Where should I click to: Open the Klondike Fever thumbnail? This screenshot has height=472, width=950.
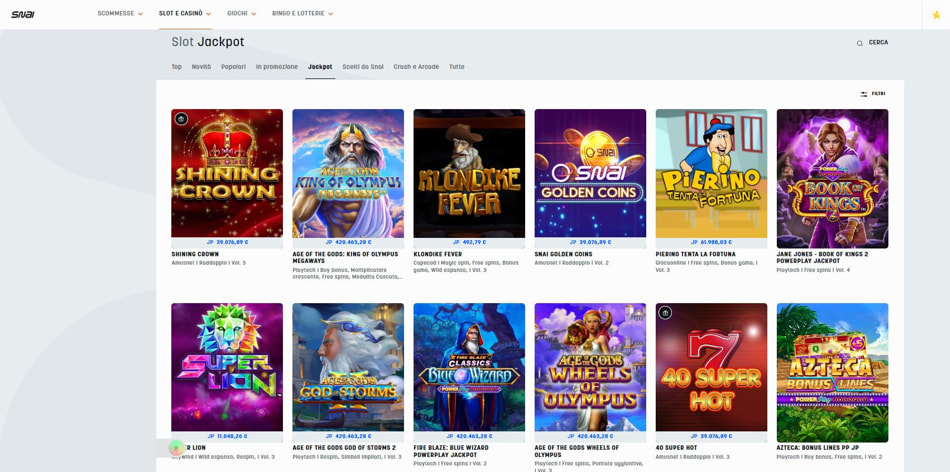click(x=469, y=173)
